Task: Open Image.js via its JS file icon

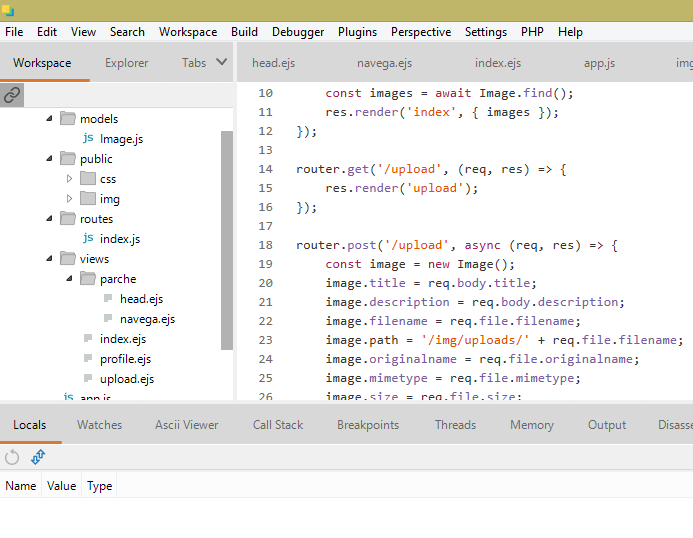Action: point(88,139)
